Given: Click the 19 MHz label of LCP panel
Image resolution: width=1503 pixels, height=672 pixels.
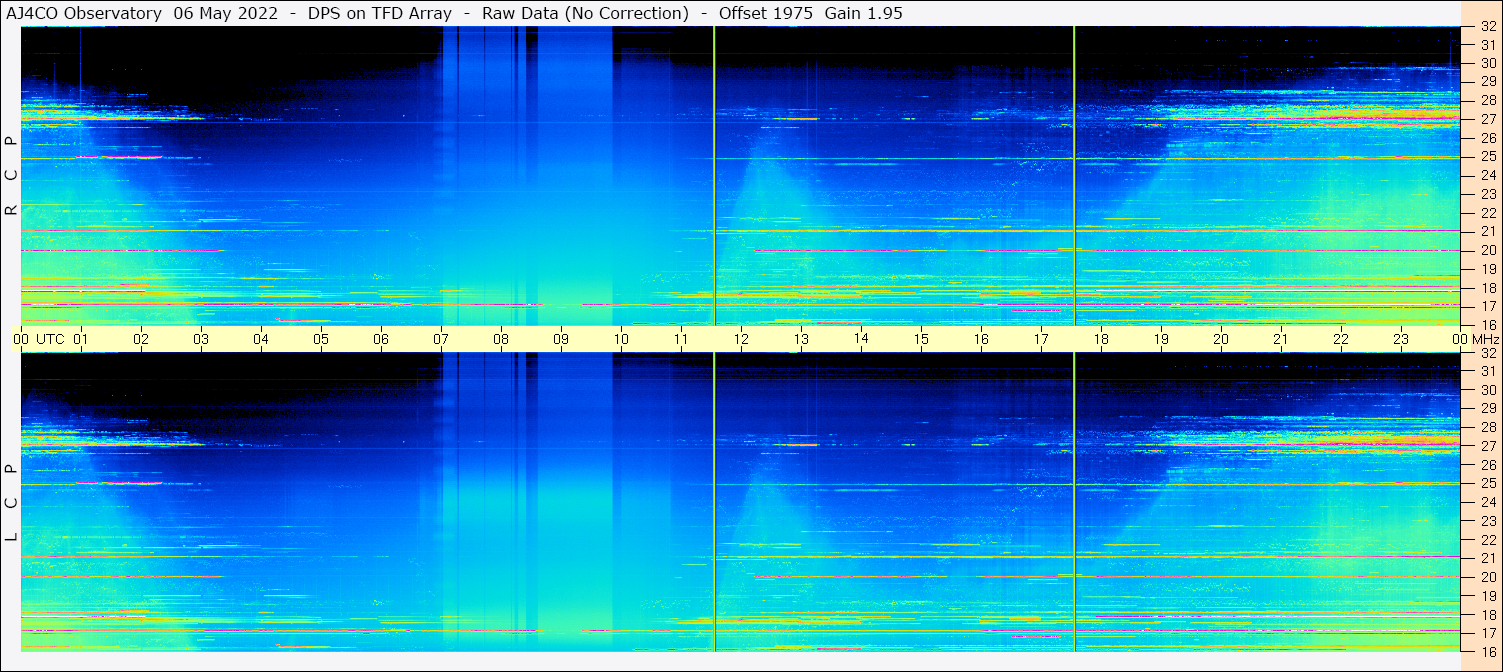Looking at the screenshot, I should click(1488, 596).
